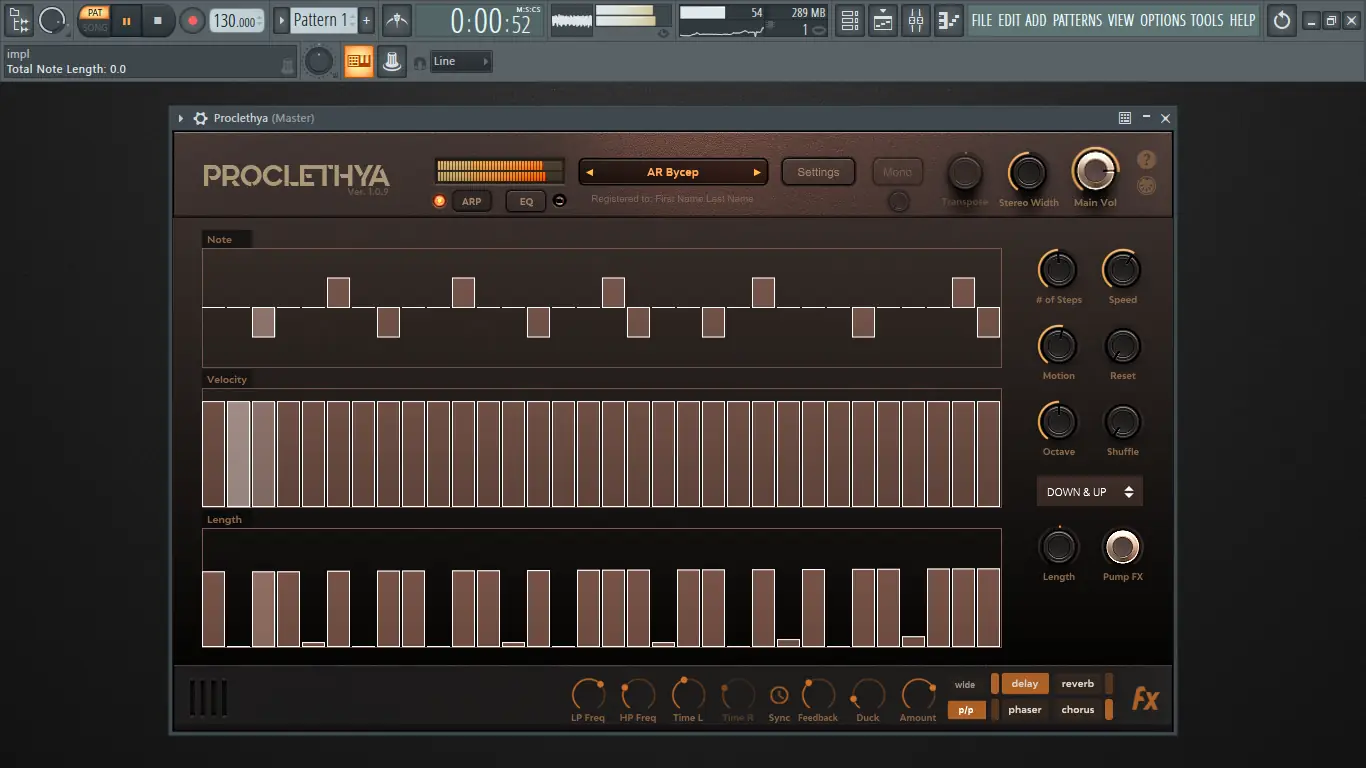
Task: Click the Settings button
Action: (x=818, y=172)
